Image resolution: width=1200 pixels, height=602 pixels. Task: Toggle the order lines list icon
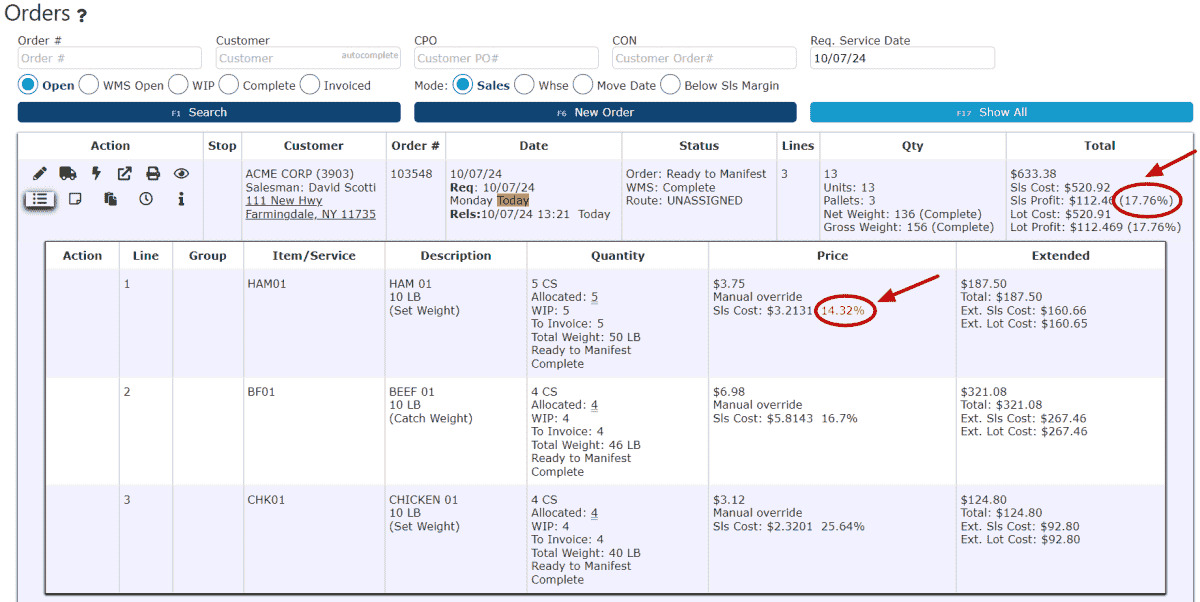click(40, 199)
